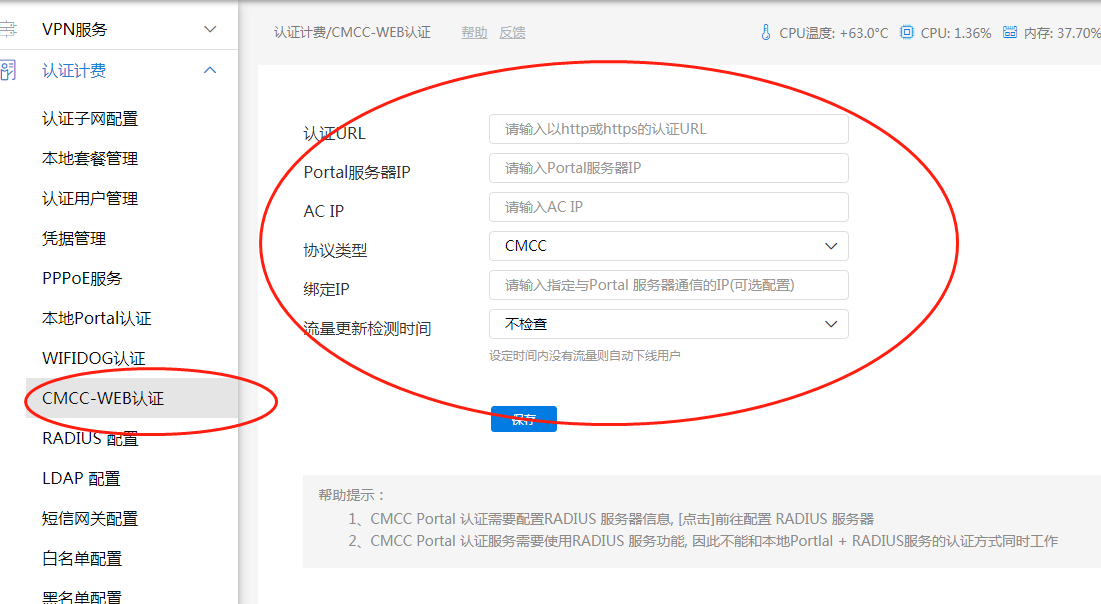1101x604 pixels.
Task: Navigate to RADIUS 配置 page
Action: click(x=90, y=439)
